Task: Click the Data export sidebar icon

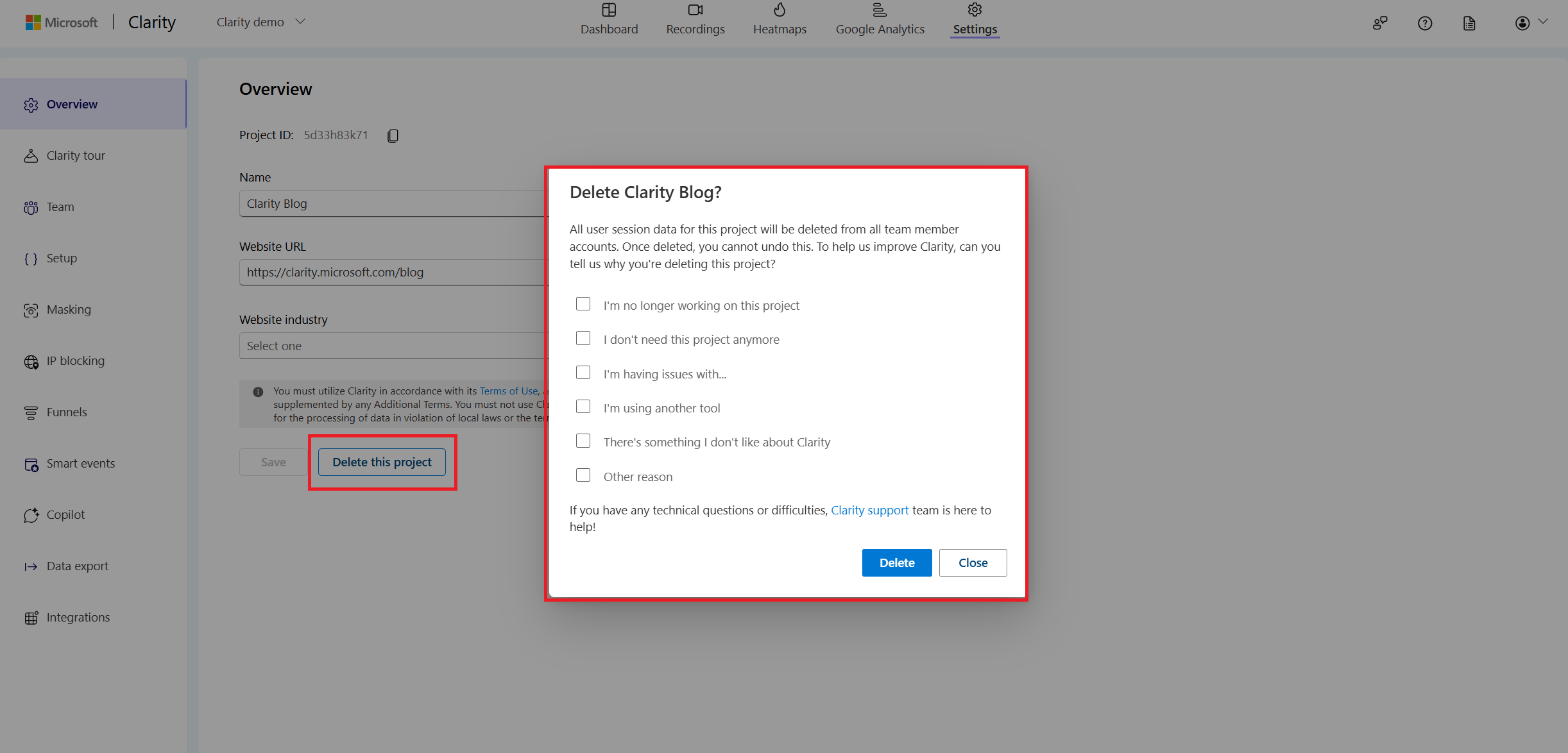Action: point(30,566)
